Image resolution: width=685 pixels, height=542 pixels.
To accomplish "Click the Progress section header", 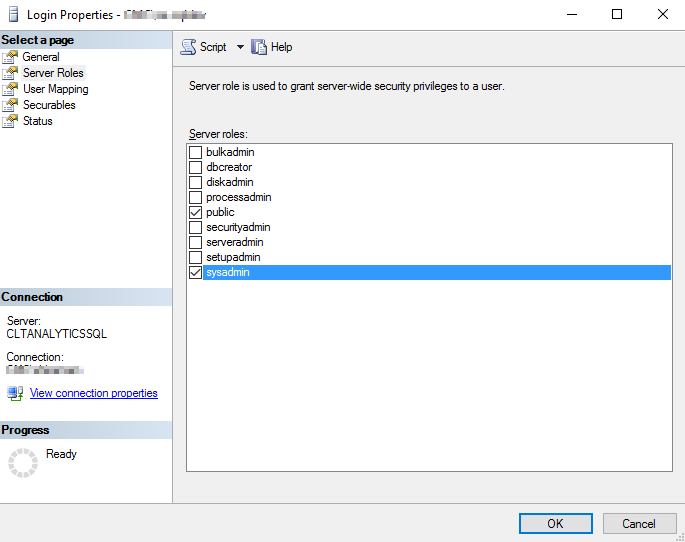I will pos(86,430).
